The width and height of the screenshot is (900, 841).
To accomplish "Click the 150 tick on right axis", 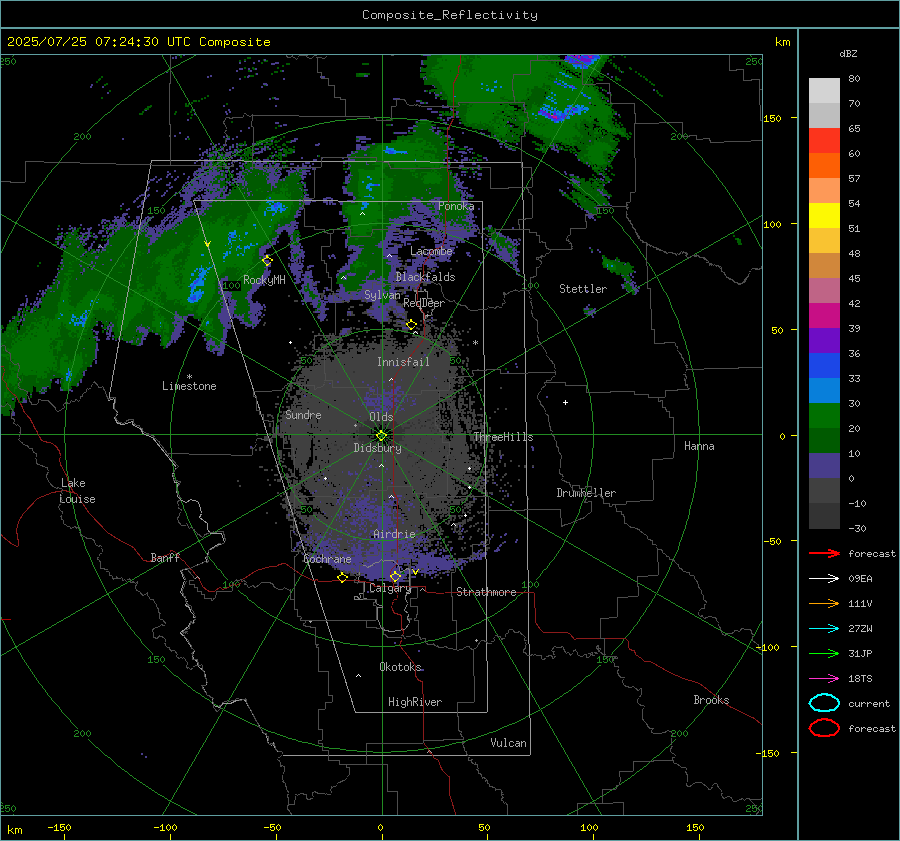I will pos(772,118).
